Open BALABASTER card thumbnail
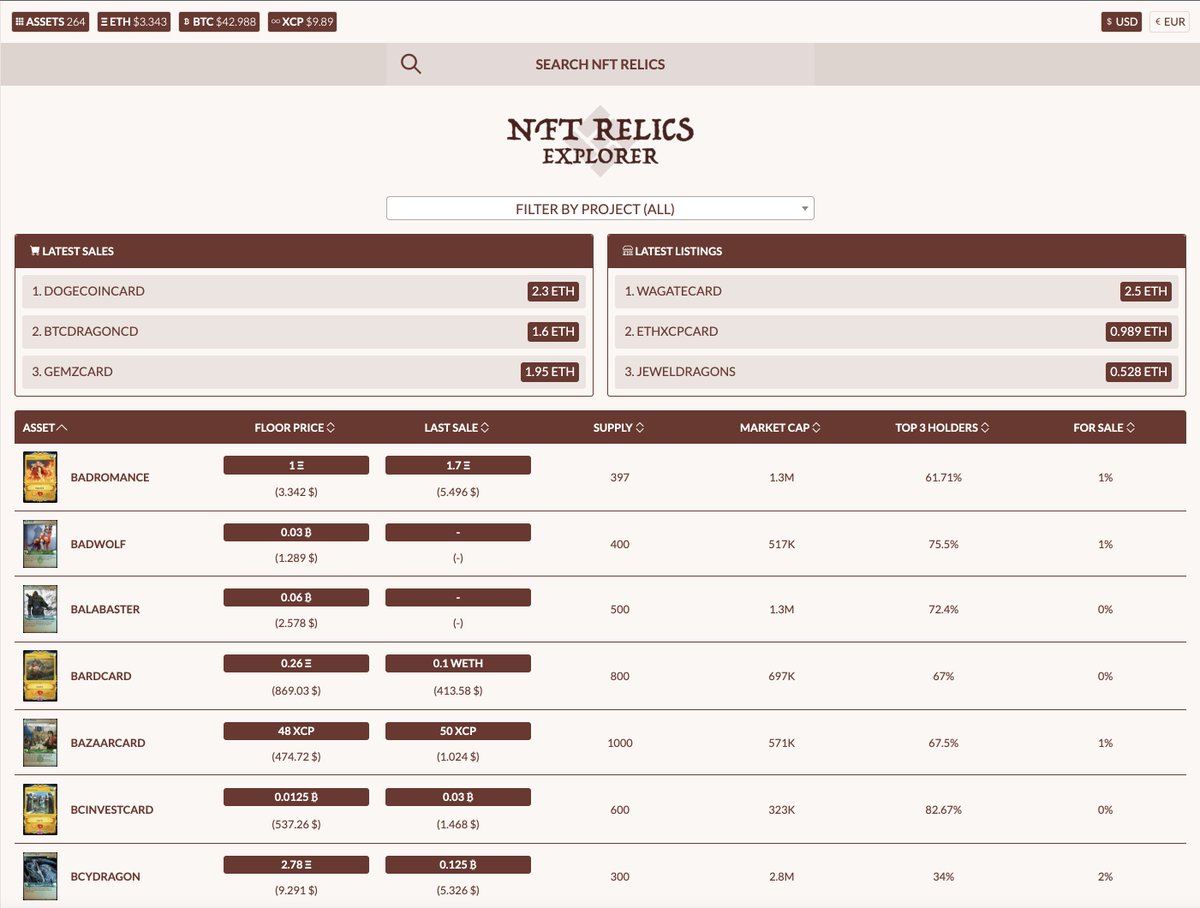The image size is (1200, 908). (x=40, y=609)
